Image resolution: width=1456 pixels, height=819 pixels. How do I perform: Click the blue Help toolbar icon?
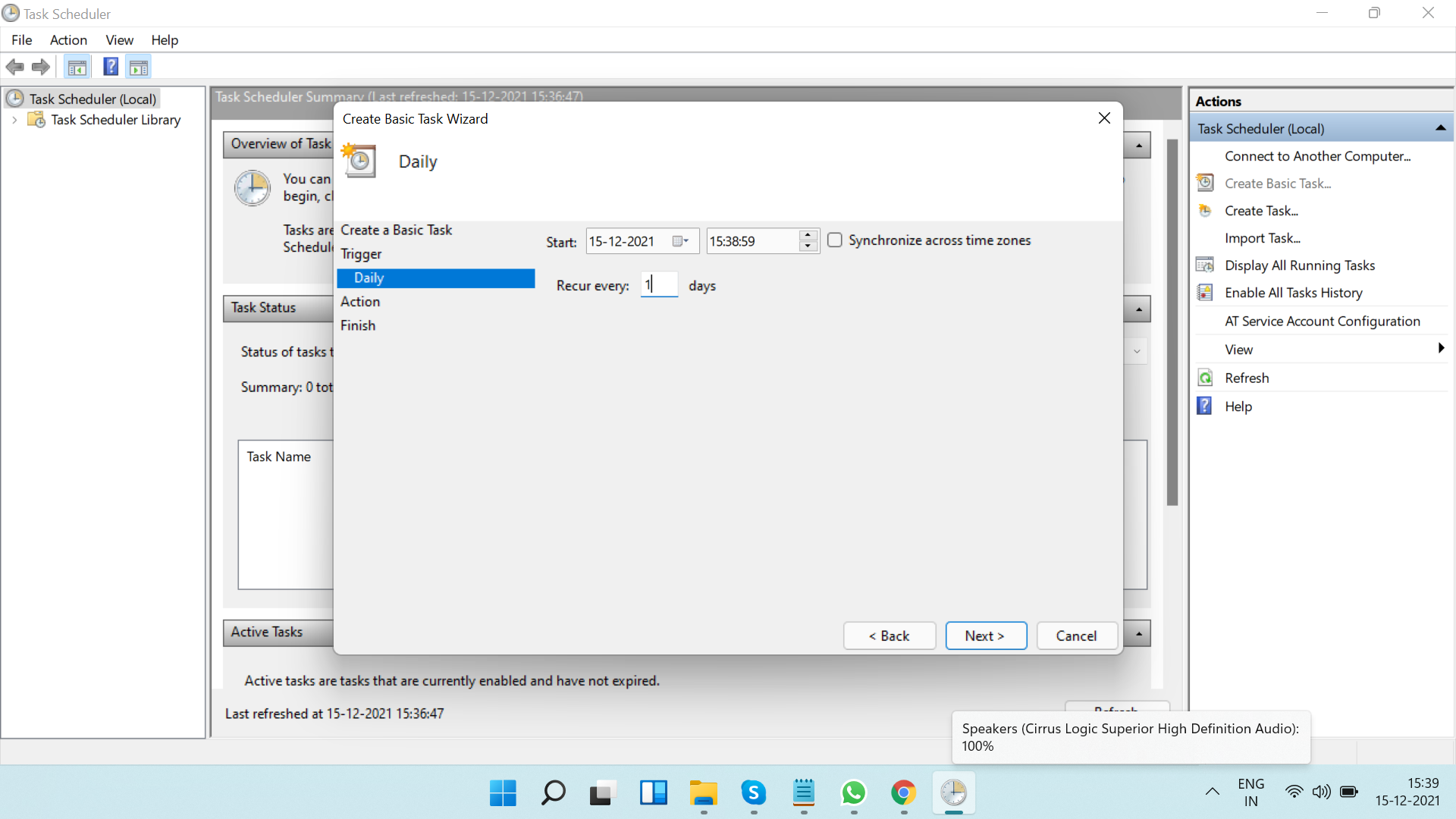tap(111, 67)
